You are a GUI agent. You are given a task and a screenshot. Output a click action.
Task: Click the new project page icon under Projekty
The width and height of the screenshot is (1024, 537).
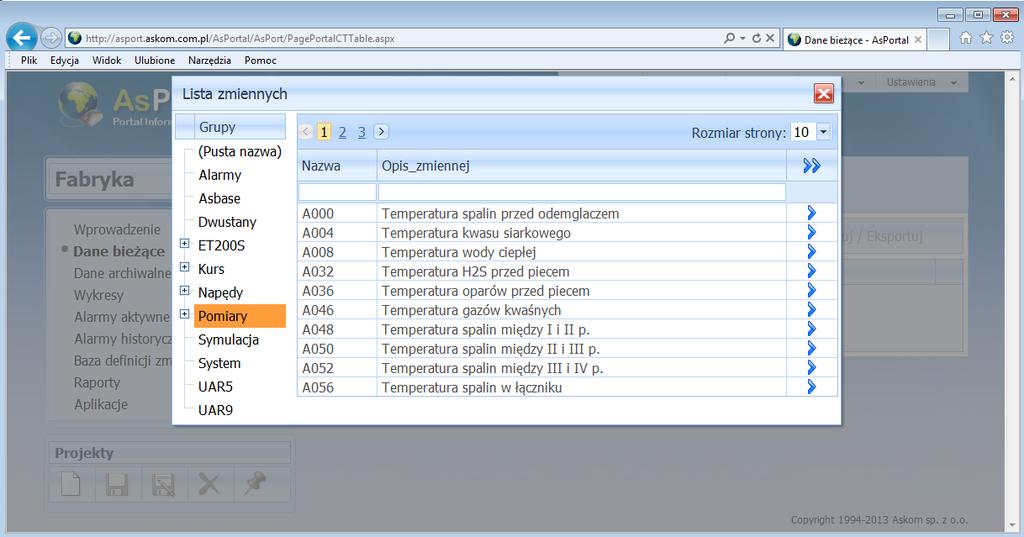pyautogui.click(x=71, y=485)
